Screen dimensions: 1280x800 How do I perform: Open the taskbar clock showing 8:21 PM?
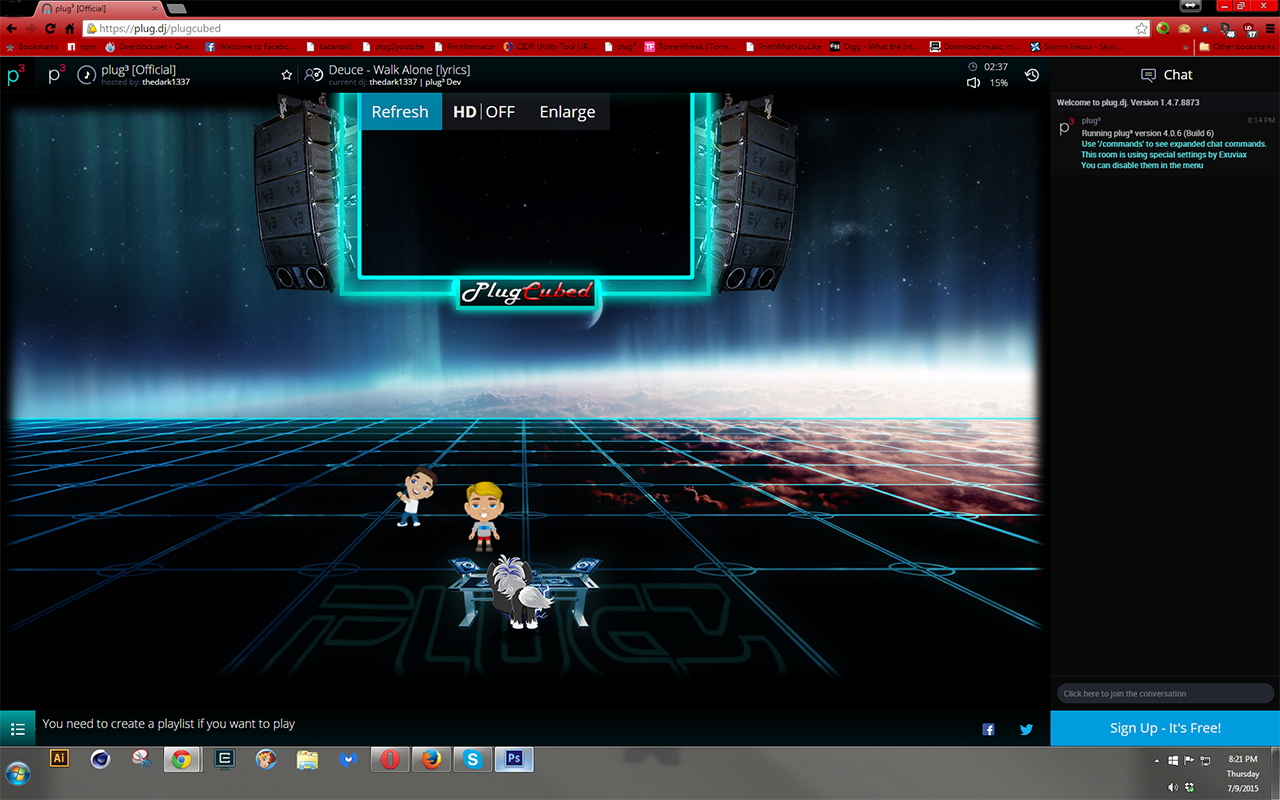1244,760
